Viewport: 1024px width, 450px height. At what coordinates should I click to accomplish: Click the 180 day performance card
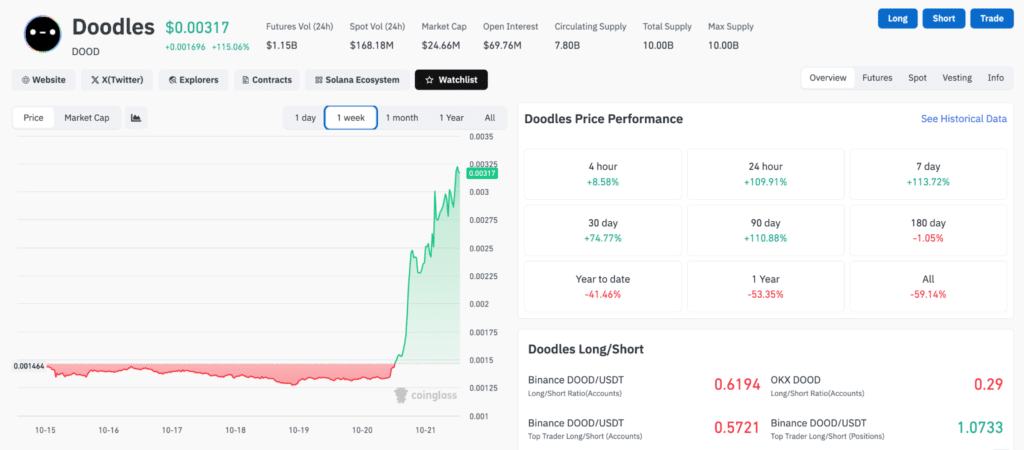pyautogui.click(x=928, y=231)
